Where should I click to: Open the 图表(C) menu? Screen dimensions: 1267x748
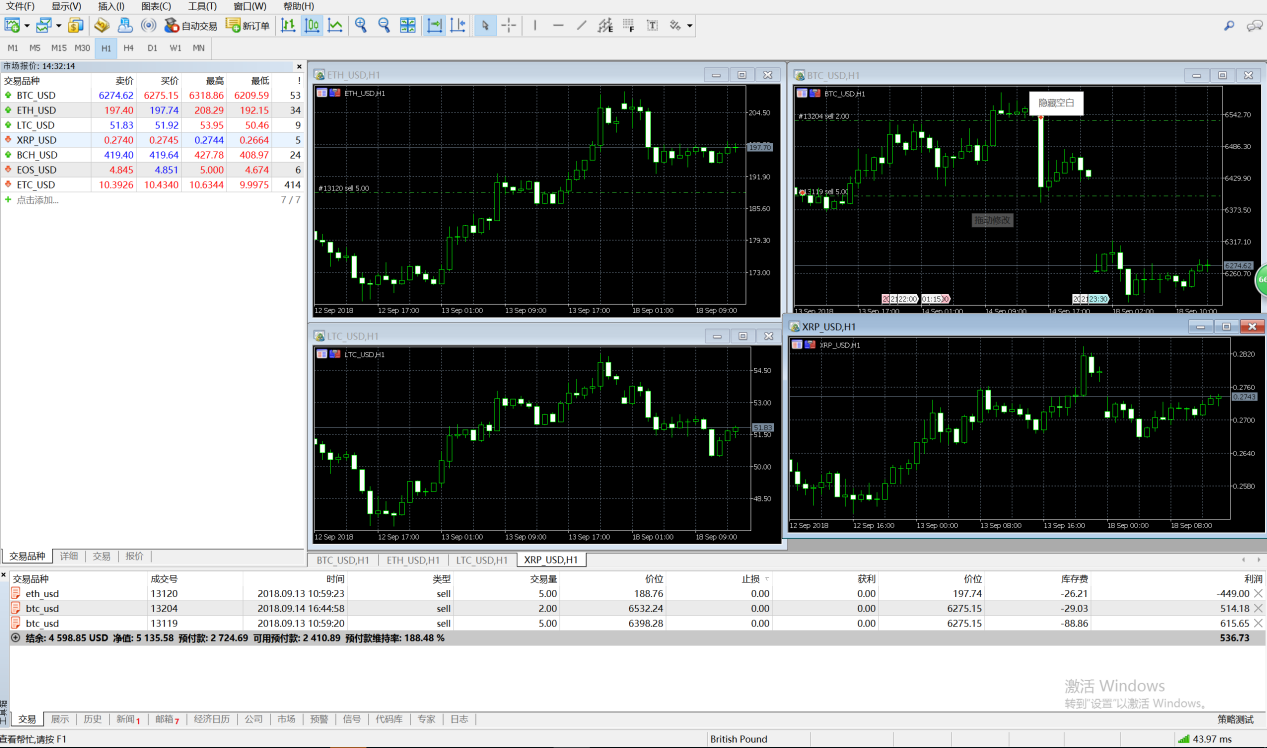pyautogui.click(x=156, y=6)
